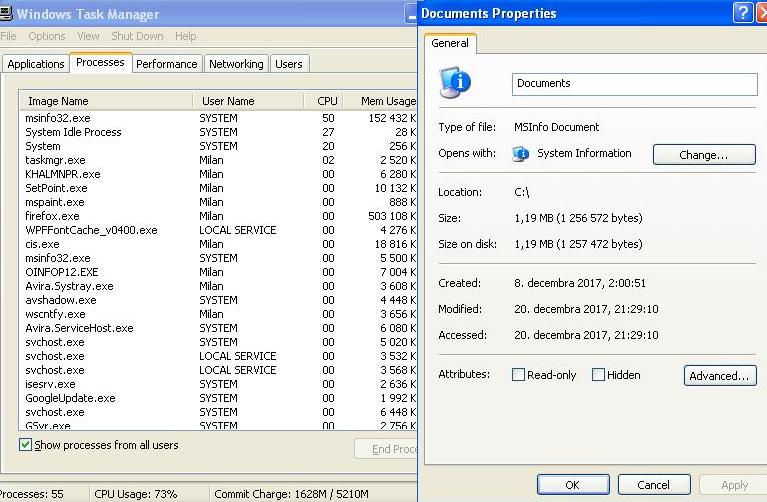The width and height of the screenshot is (767, 502).
Task: Select the firefox.exe process row
Action: click(52, 216)
